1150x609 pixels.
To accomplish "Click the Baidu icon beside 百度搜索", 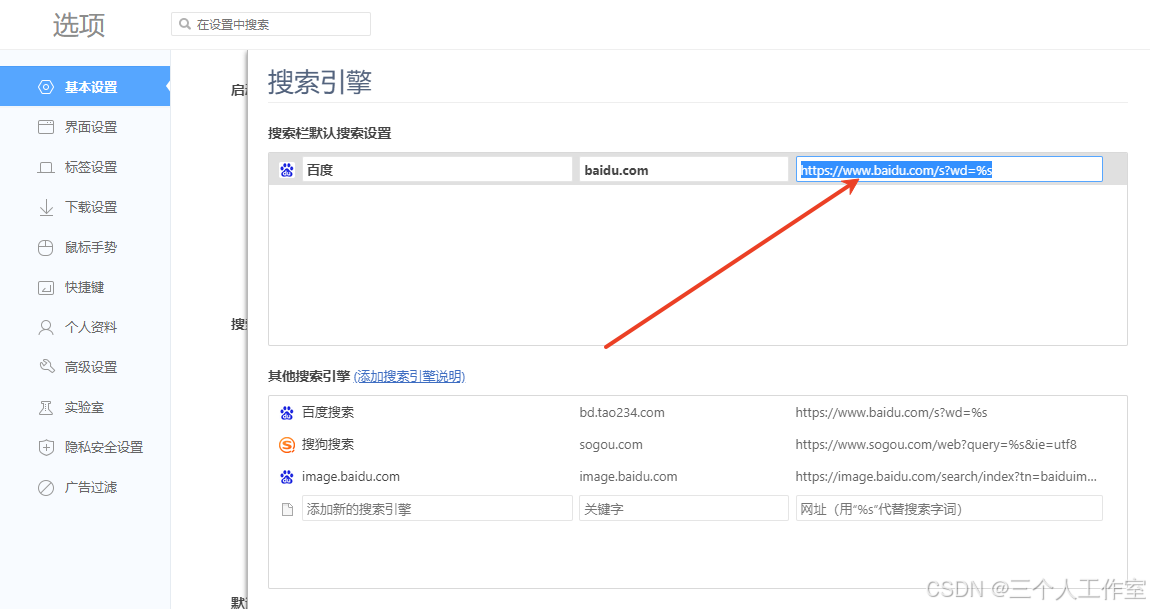I will pyautogui.click(x=287, y=412).
